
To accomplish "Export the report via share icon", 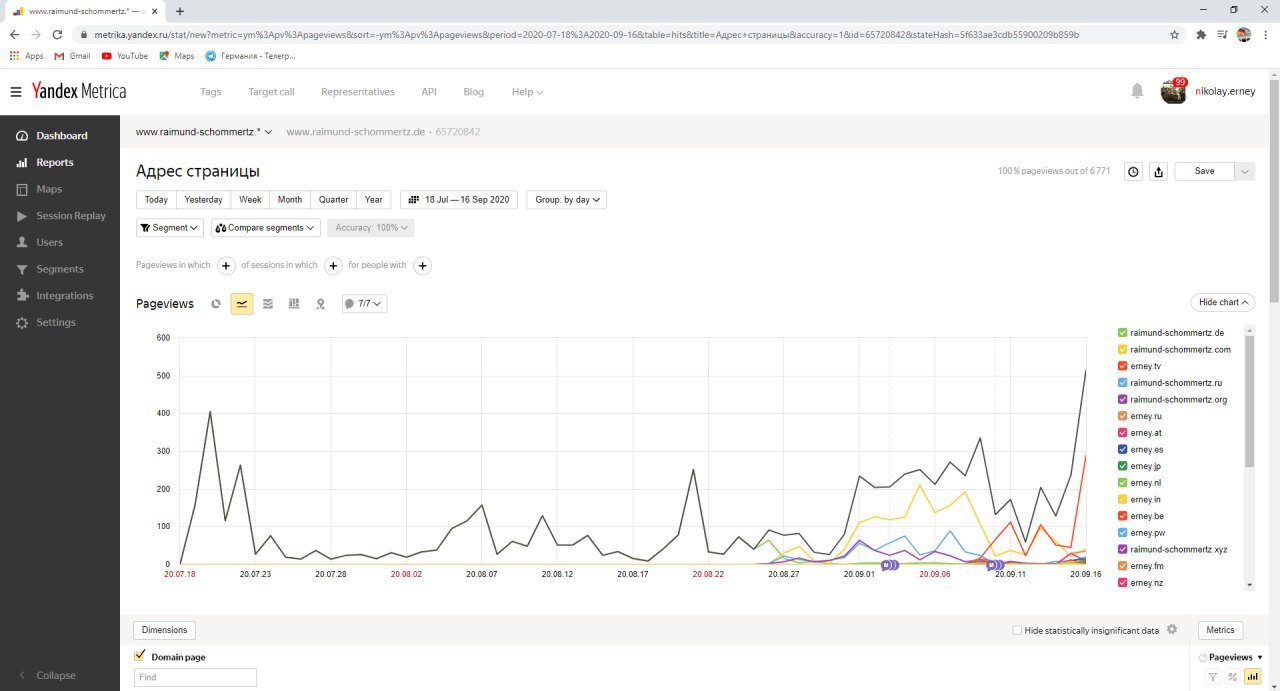I will point(1158,171).
